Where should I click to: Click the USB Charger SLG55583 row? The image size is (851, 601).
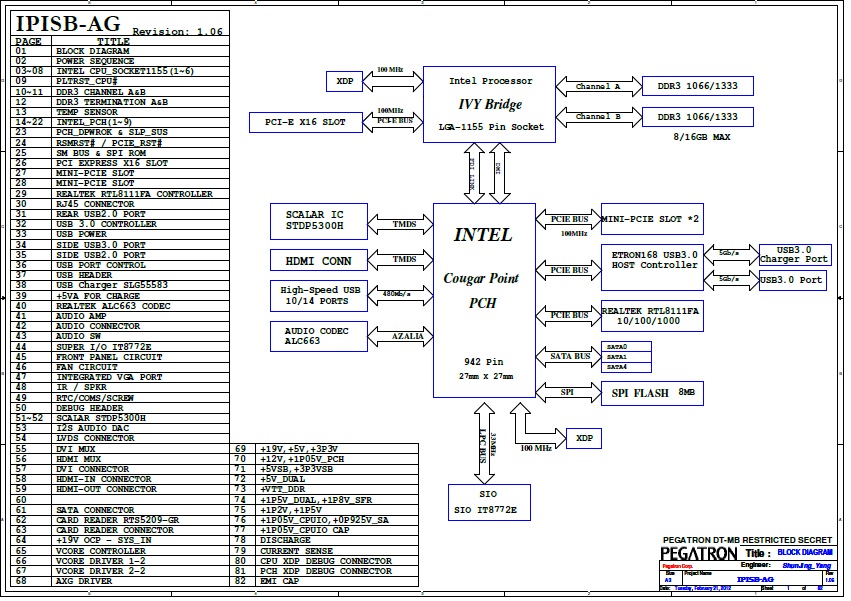[x=120, y=286]
